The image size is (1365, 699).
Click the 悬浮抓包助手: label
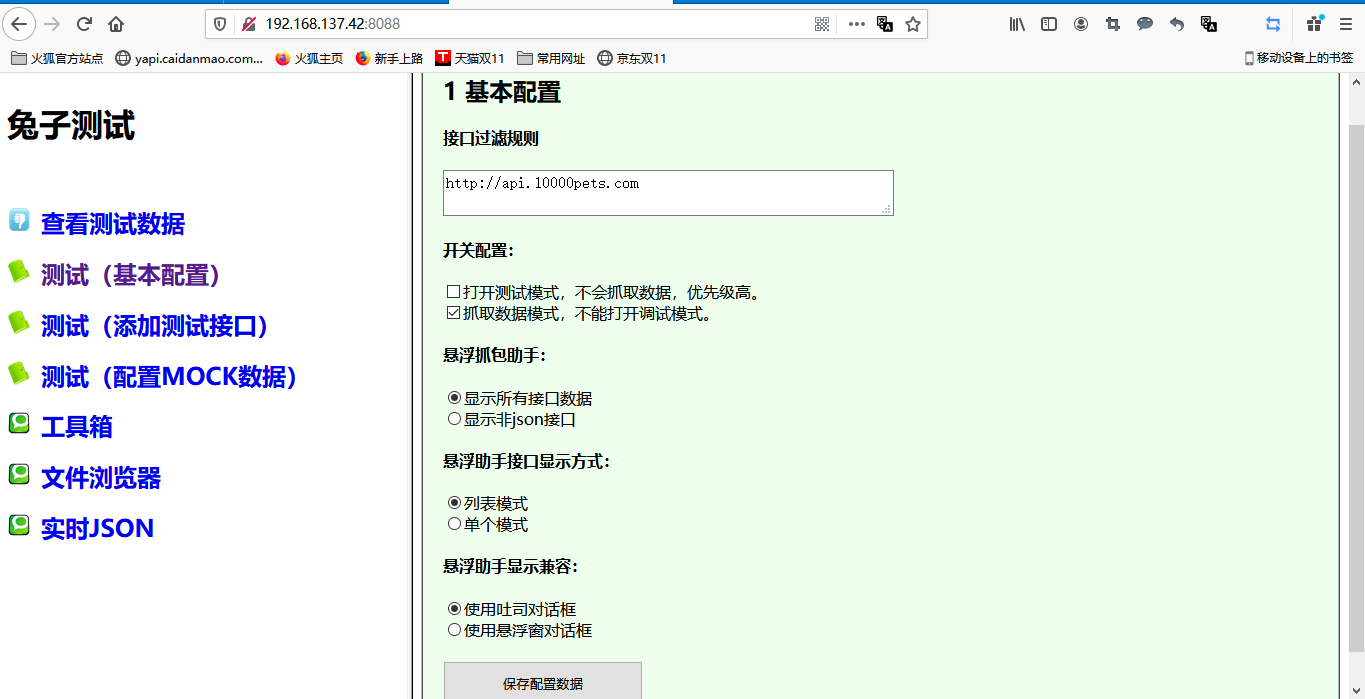[495, 355]
